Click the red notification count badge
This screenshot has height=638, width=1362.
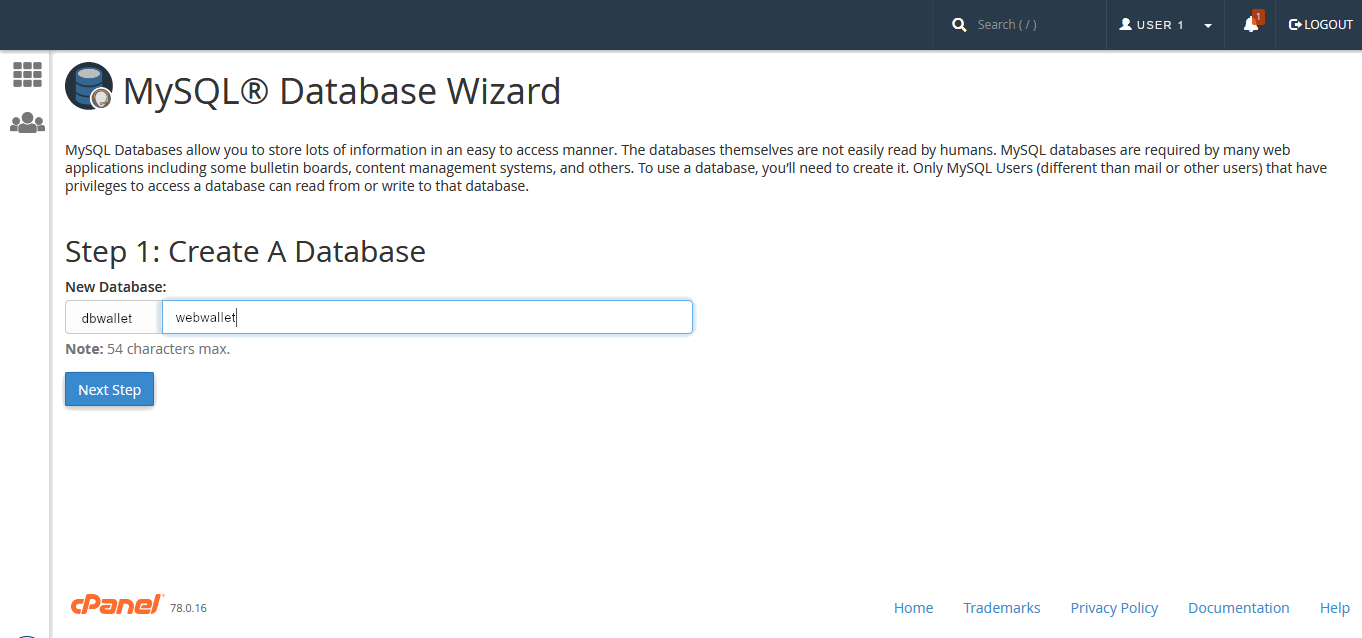click(1258, 16)
